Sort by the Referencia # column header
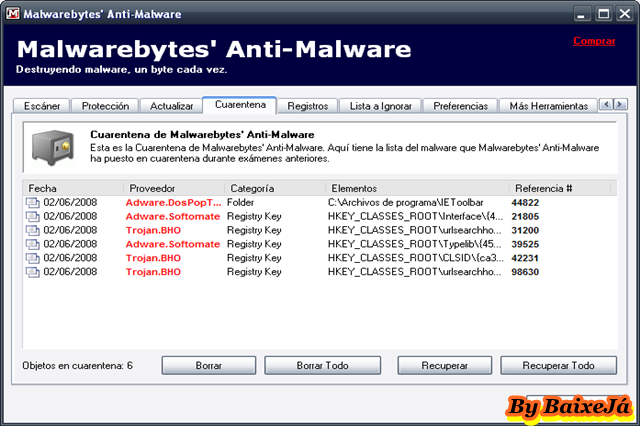This screenshot has width=640, height=426. click(560, 188)
